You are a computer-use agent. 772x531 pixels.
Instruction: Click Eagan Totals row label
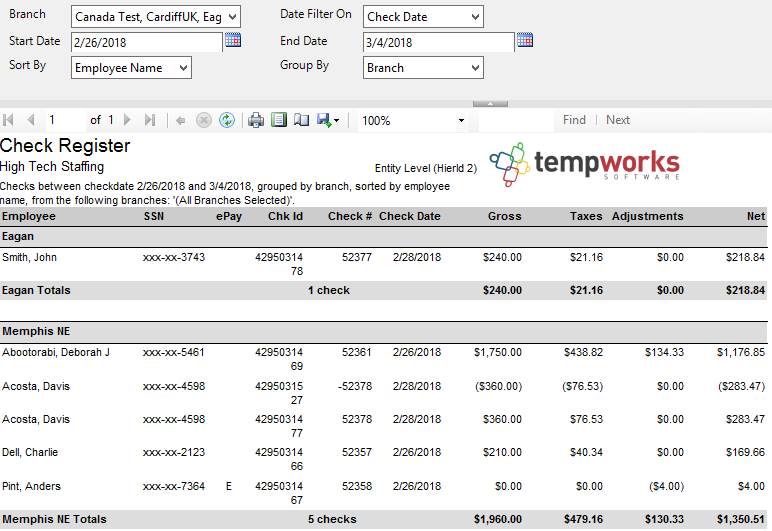tap(36, 290)
